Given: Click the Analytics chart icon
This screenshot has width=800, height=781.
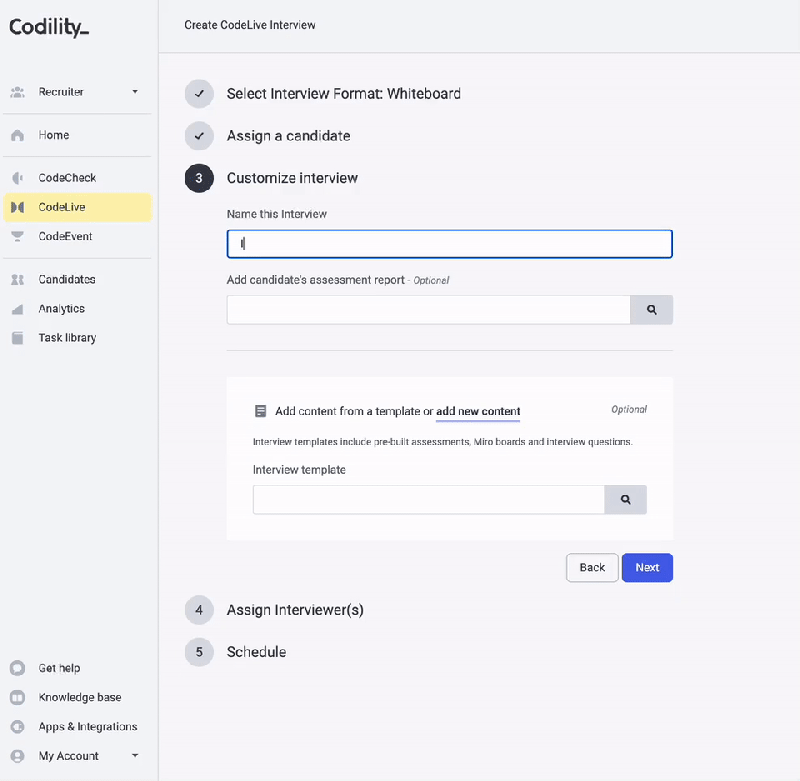Looking at the screenshot, I should pos(16,308).
